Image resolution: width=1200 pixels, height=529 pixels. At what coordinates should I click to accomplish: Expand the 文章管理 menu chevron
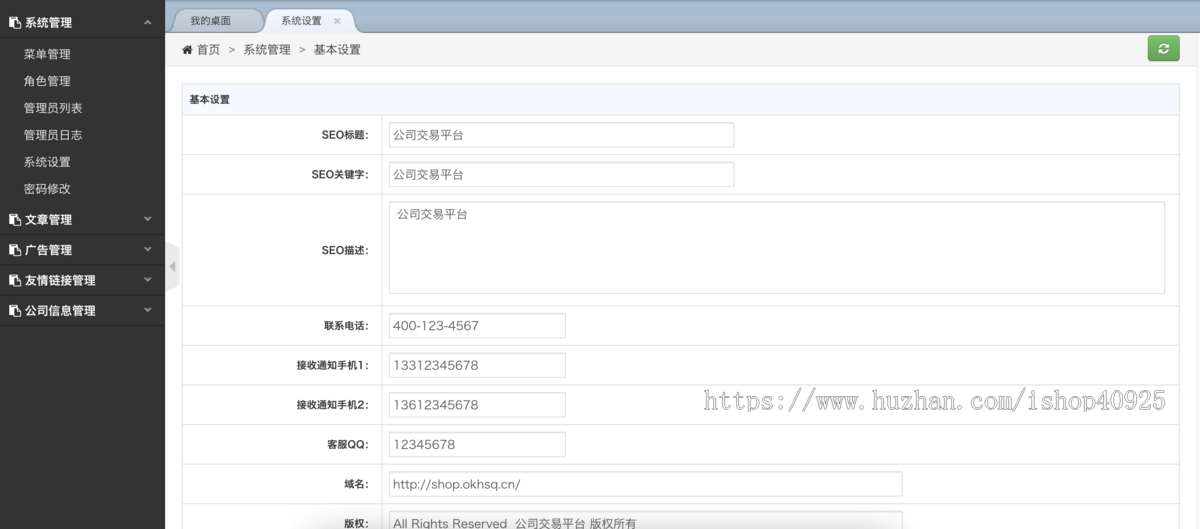point(148,219)
